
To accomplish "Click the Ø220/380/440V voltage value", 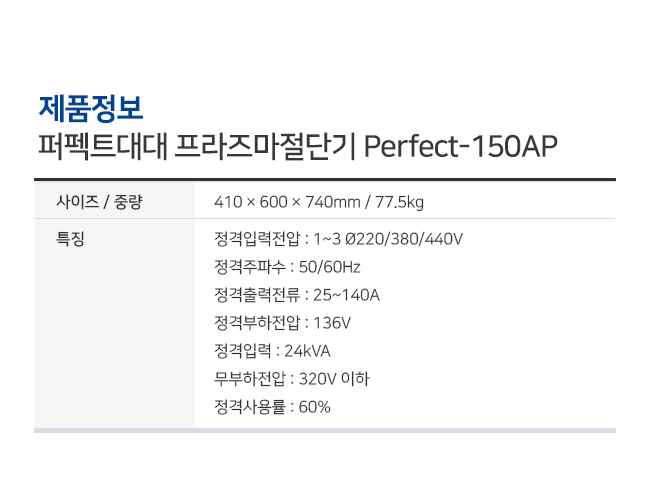I will tap(404, 239).
